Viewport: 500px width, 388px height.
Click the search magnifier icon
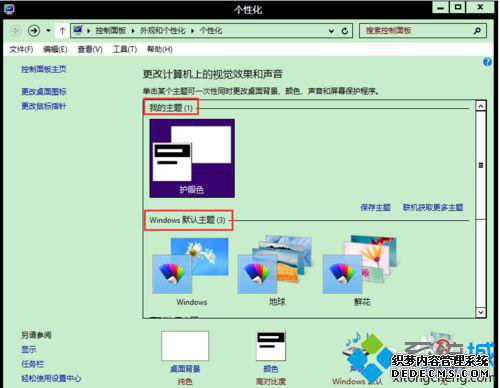(x=477, y=31)
